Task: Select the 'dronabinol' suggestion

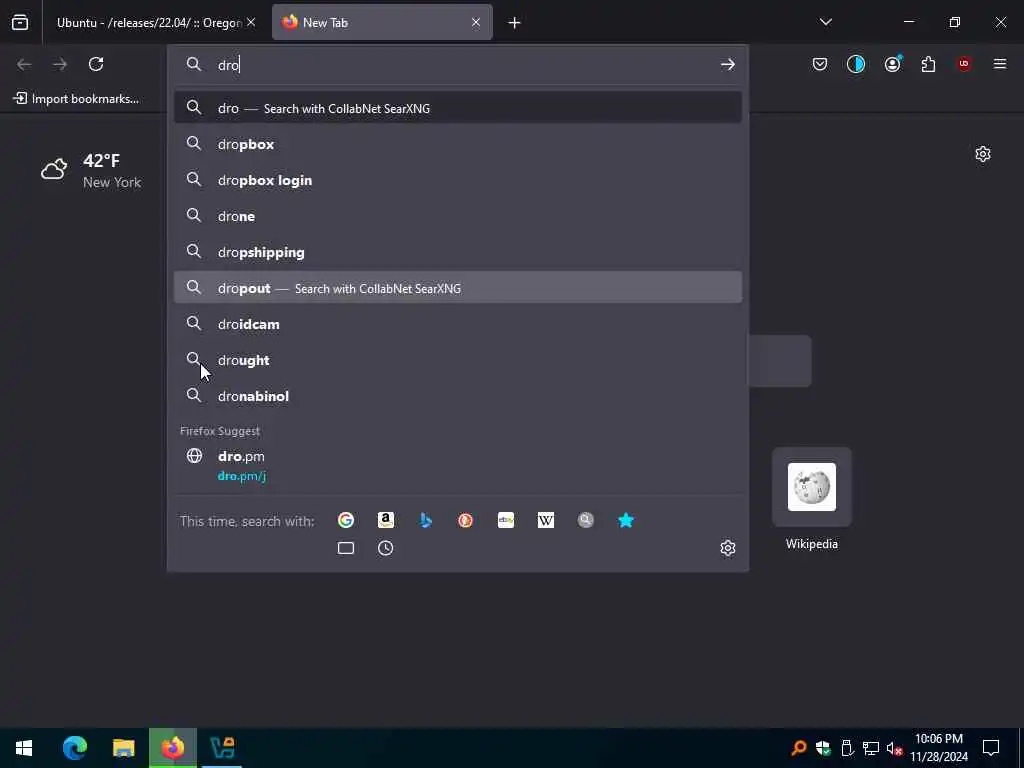Action: 458,396
